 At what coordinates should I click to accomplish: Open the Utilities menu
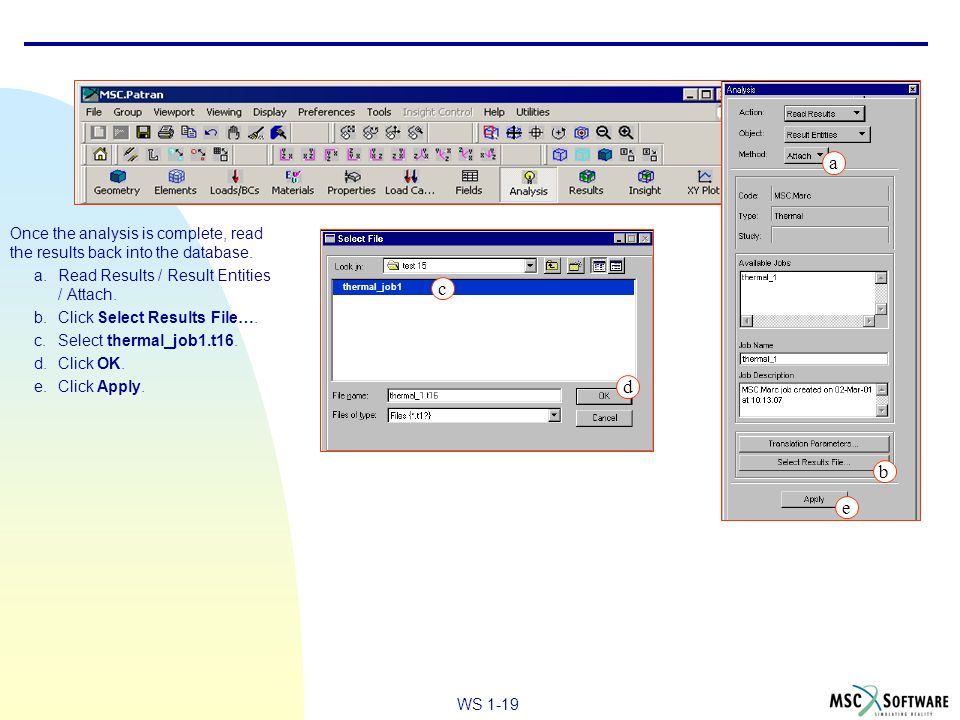click(x=533, y=112)
